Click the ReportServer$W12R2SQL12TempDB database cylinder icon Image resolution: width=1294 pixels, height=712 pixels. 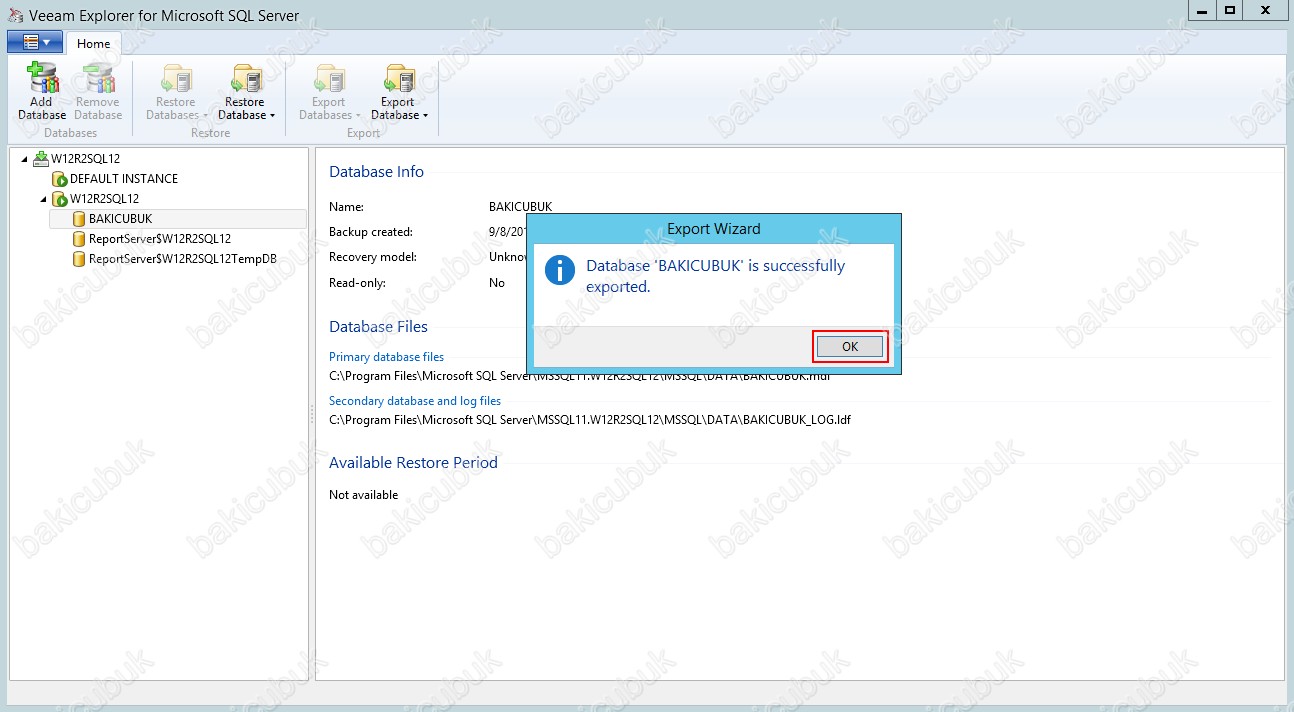[79, 259]
